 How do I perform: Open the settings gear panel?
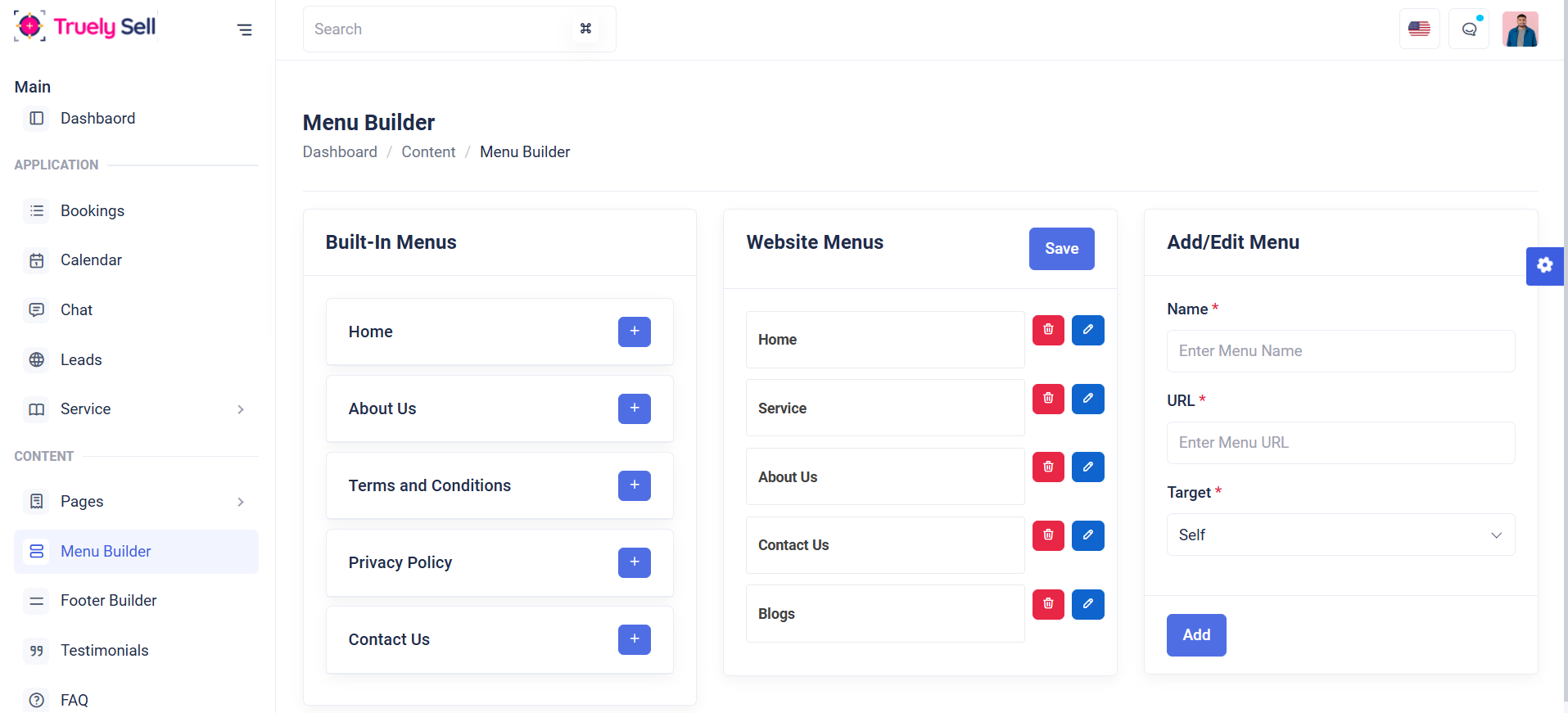[1544, 265]
